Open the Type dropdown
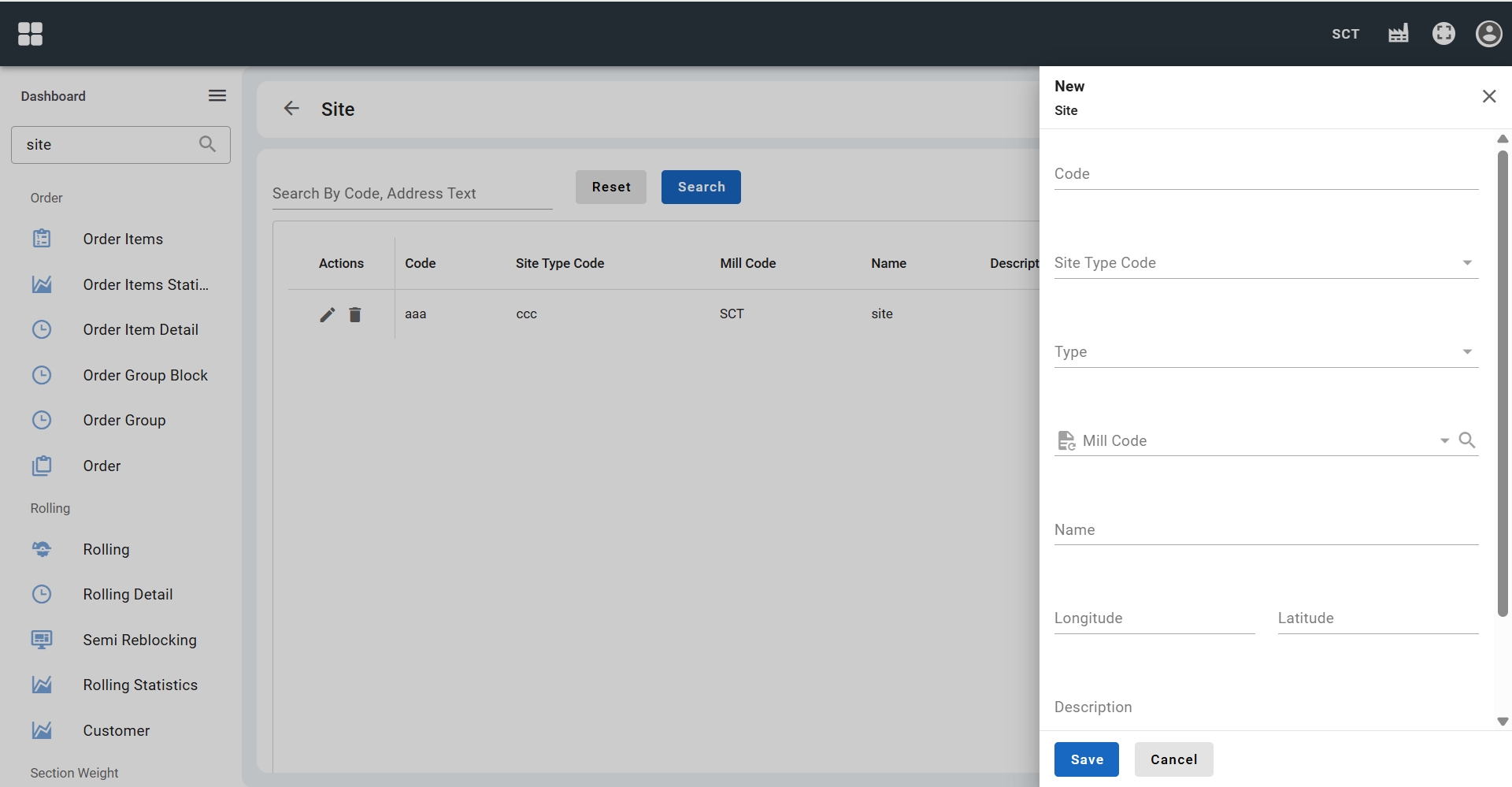Screen dimensions: 1512x787 pos(1466,352)
